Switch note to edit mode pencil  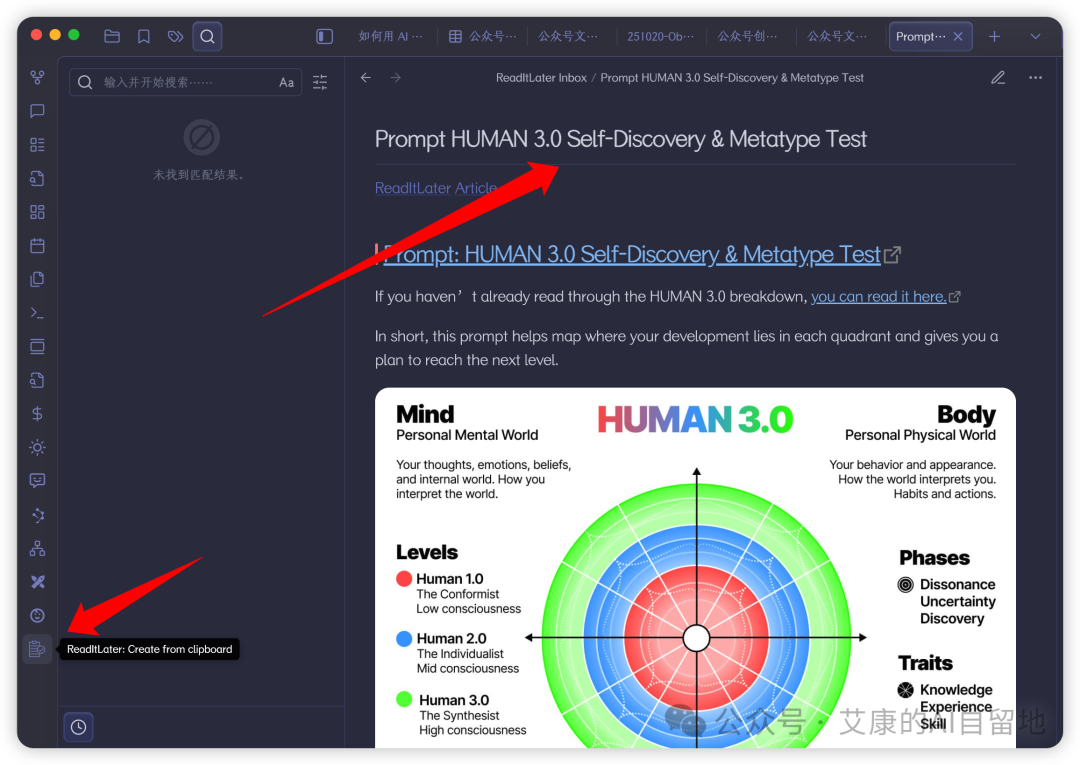998,78
